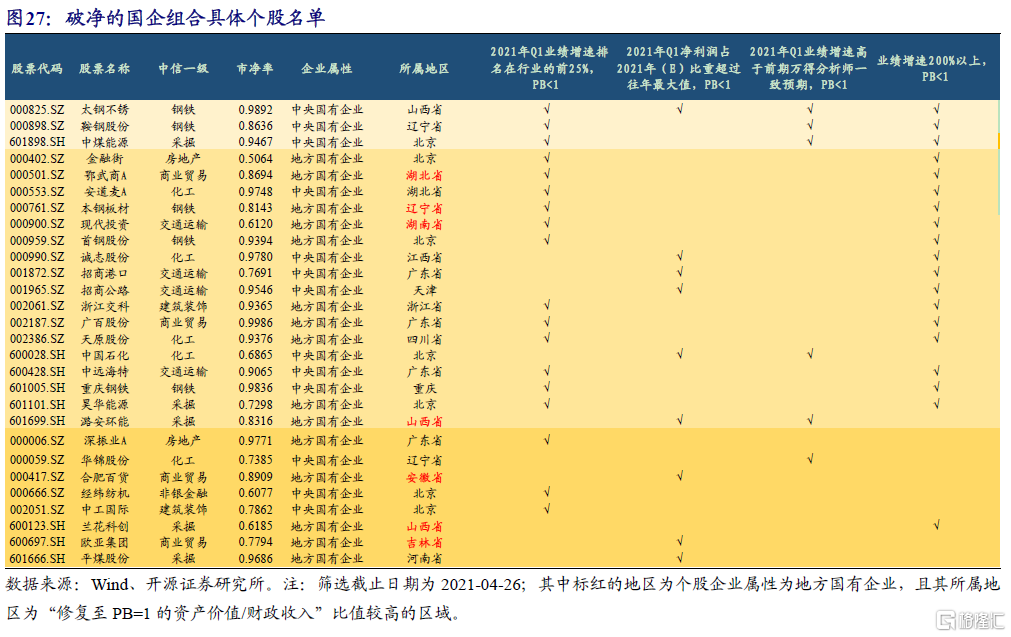This screenshot has width=1011, height=637.
Task: Select the red 湖南省 region cell
Action: coord(424,224)
